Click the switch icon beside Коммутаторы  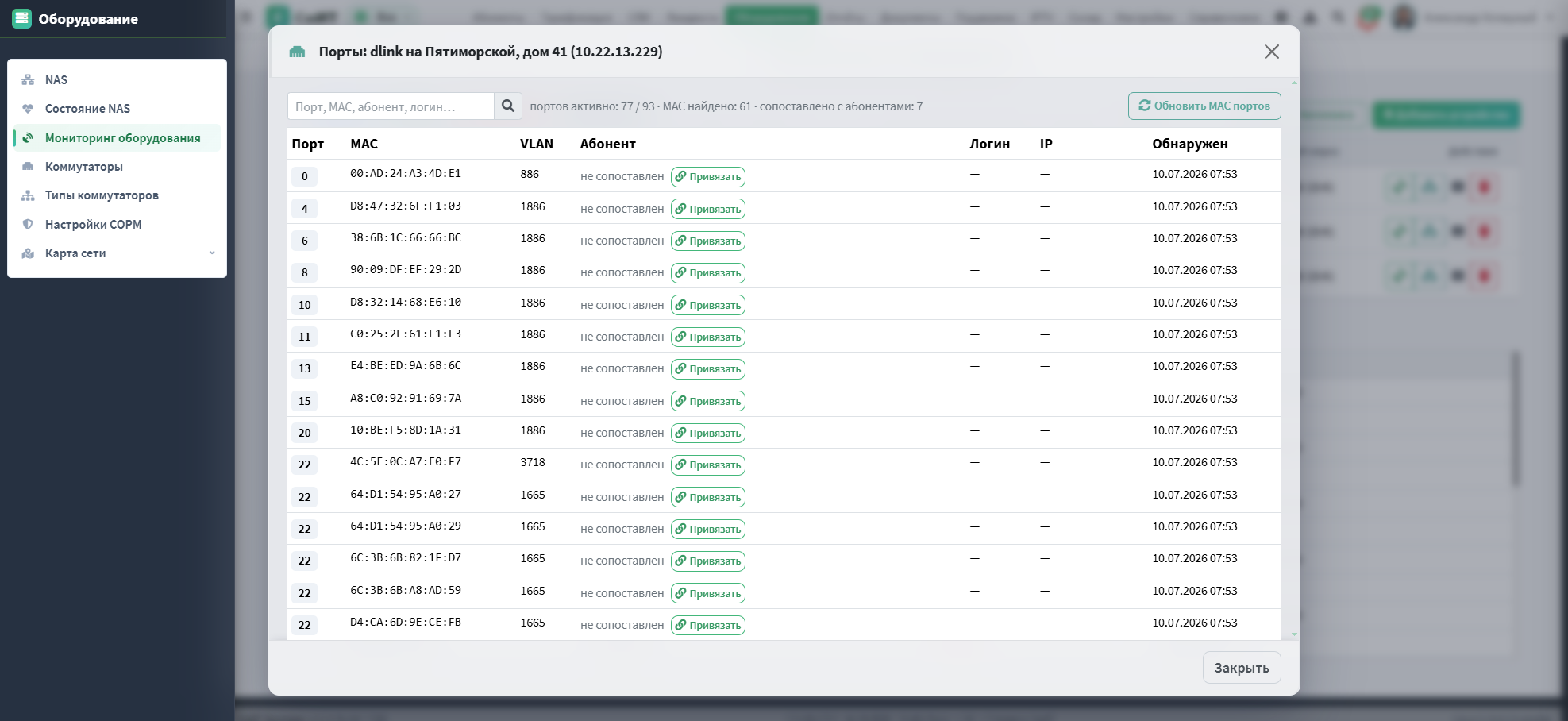pyautogui.click(x=28, y=167)
